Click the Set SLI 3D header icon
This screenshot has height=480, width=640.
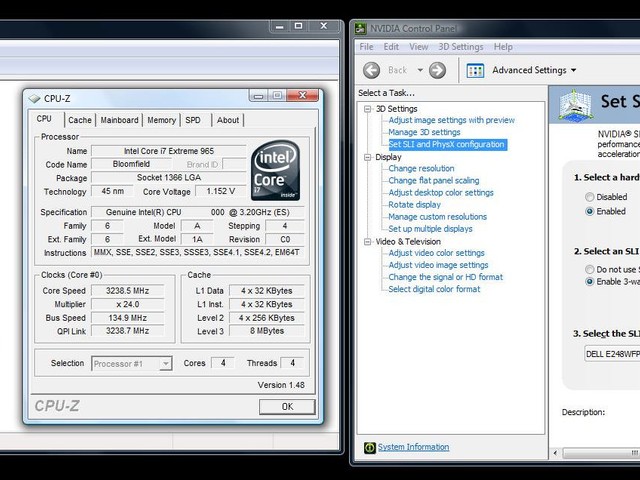(x=575, y=105)
